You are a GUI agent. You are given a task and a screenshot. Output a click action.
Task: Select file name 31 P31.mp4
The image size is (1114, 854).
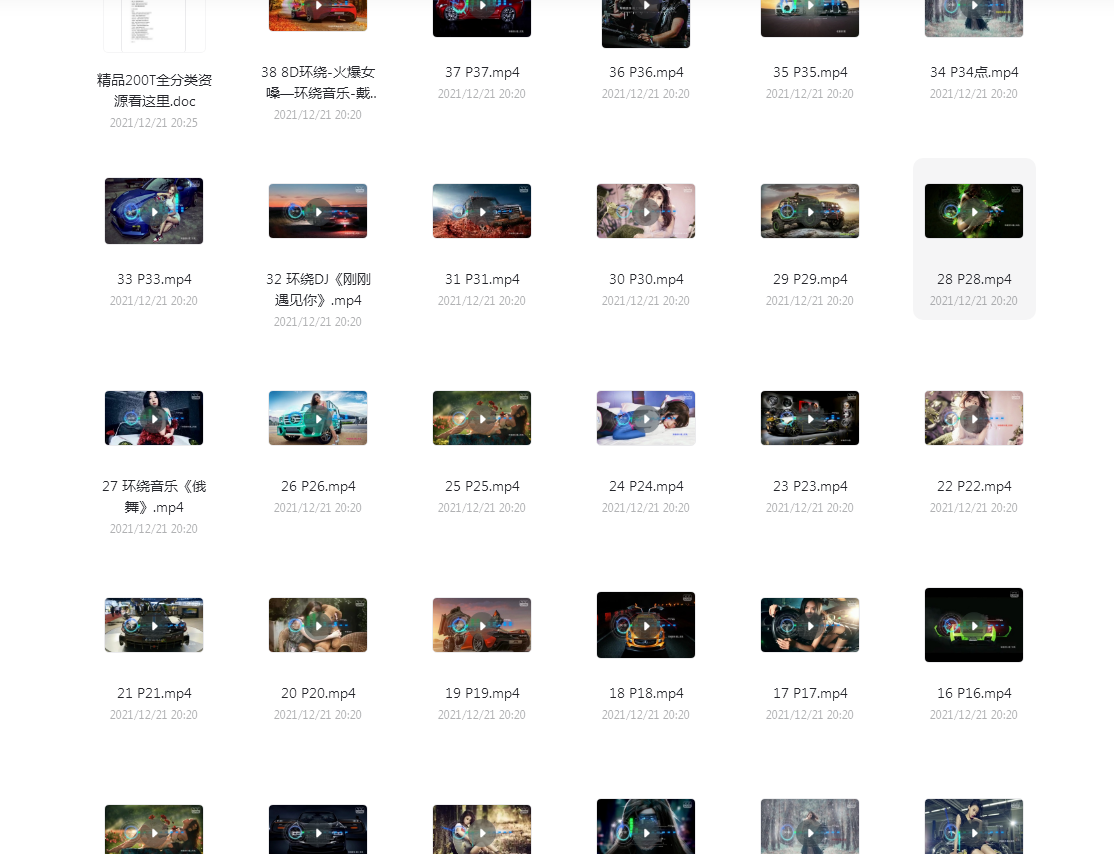click(482, 279)
